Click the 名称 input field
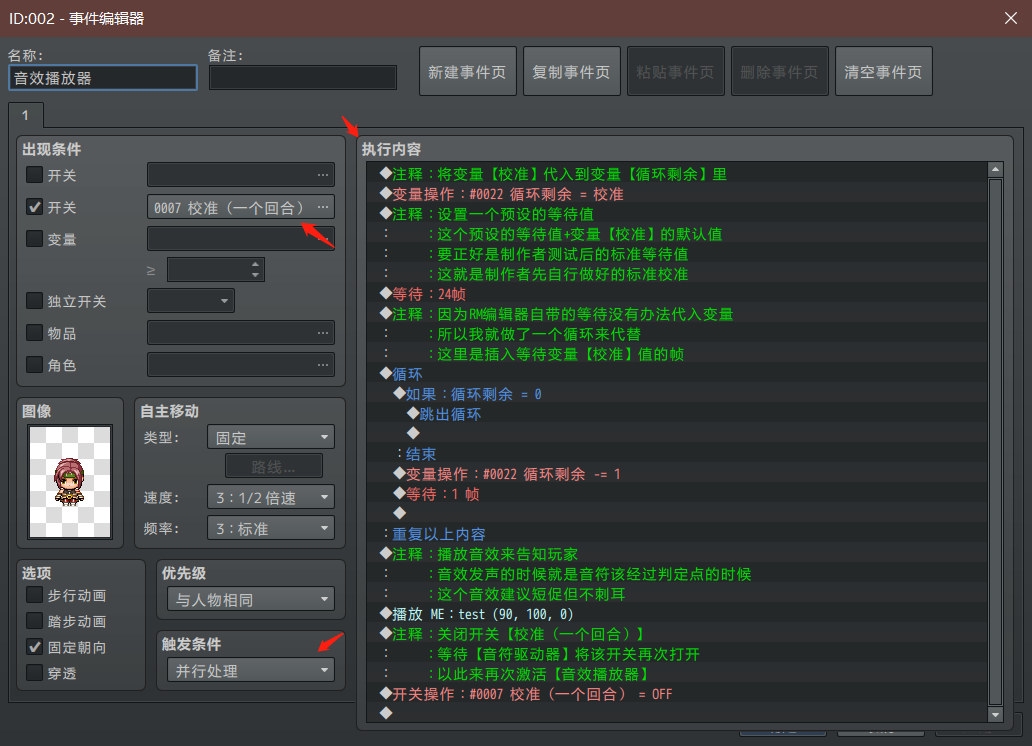1032x746 pixels. point(103,78)
